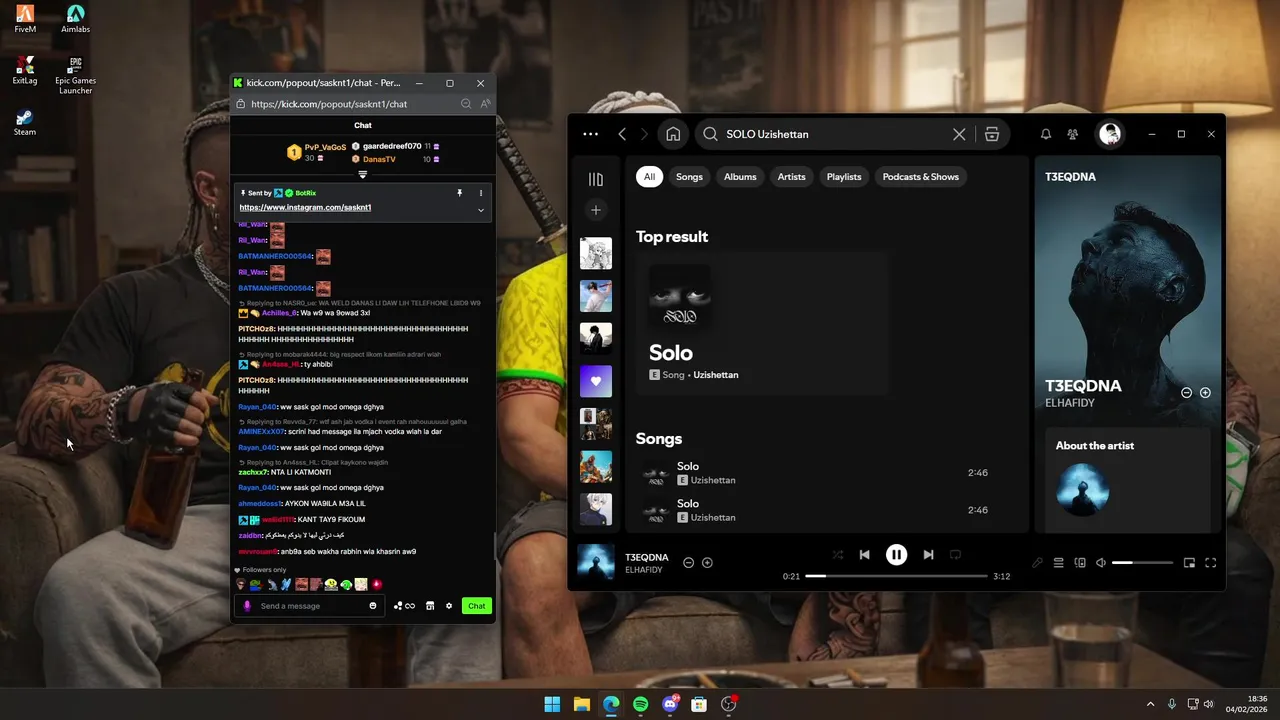The image size is (1280, 720).
Task: Switch to the Artists filter
Action: coord(791,177)
